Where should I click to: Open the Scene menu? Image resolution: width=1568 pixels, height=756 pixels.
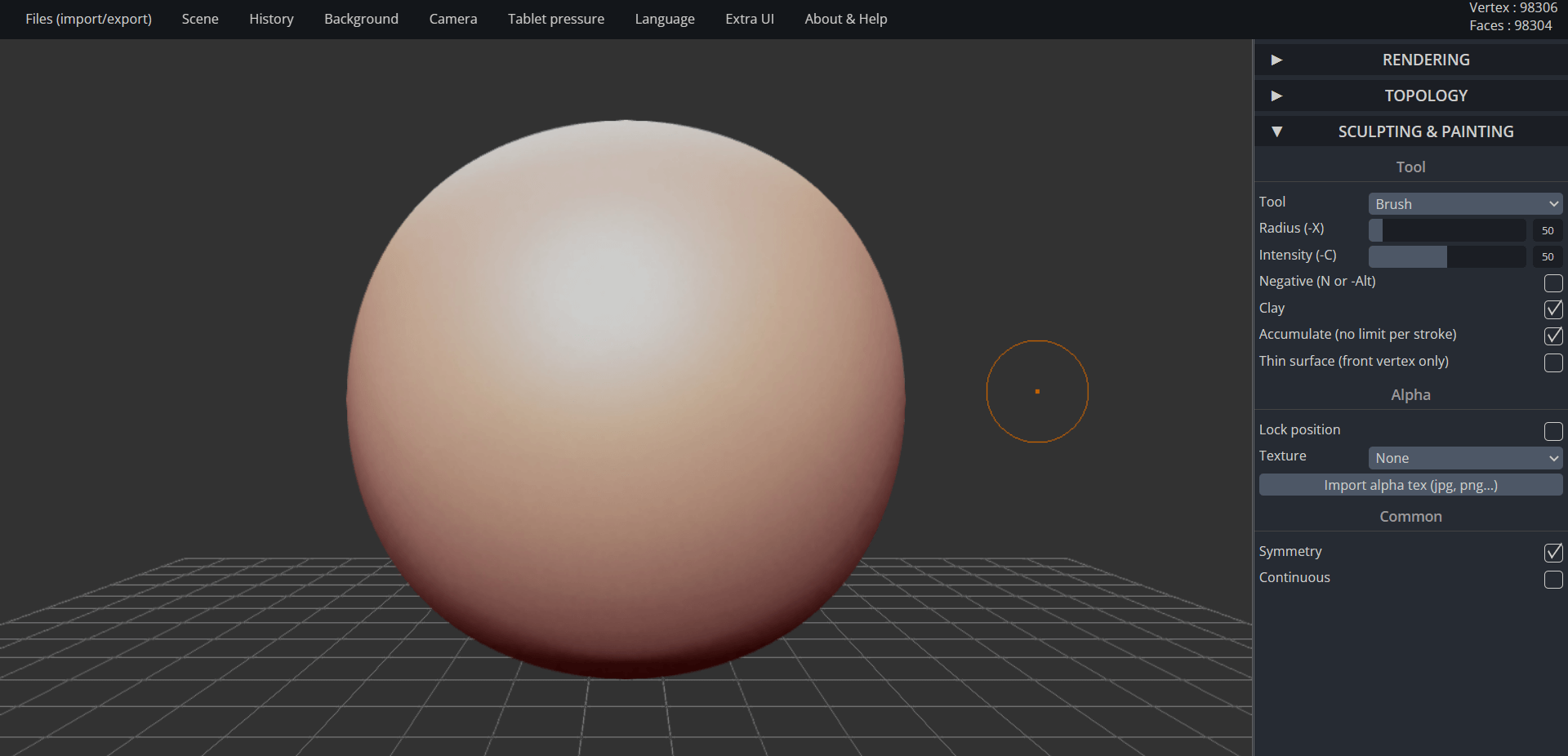click(200, 19)
